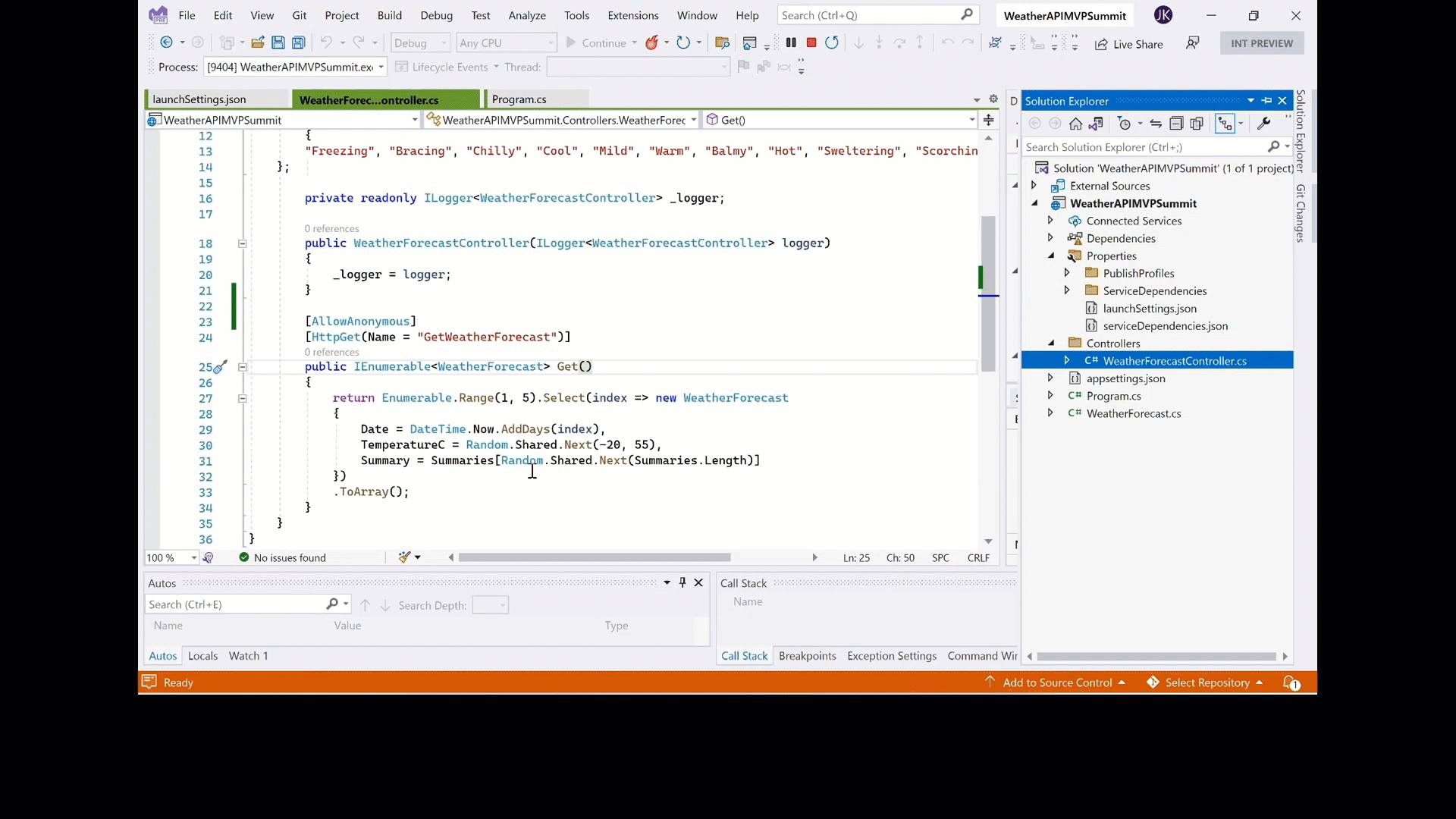Toggle line 23 breakpoint indicator
This screenshot has height=819, width=1456.
point(153,320)
